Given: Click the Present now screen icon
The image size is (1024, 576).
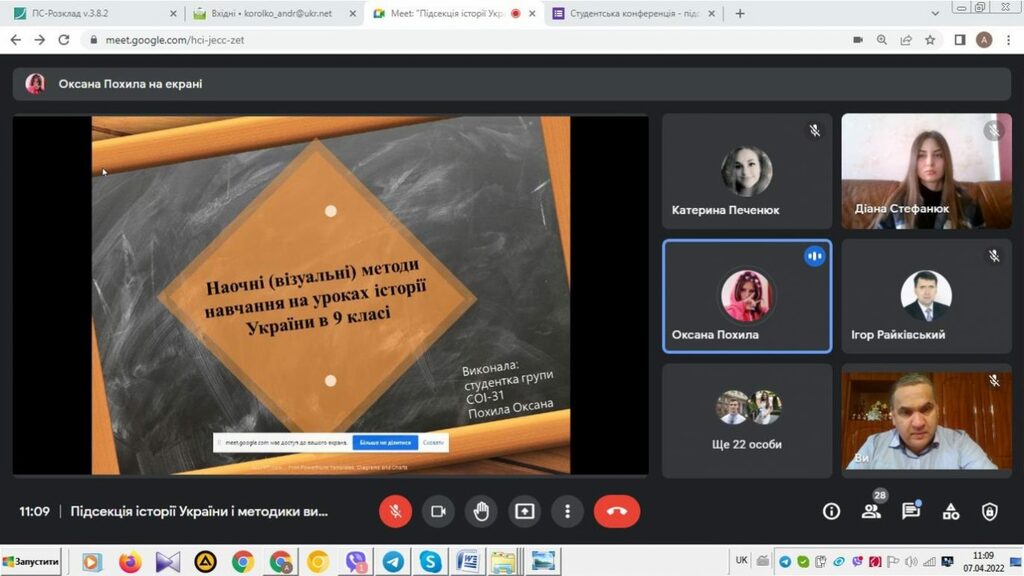Looking at the screenshot, I should tap(524, 511).
